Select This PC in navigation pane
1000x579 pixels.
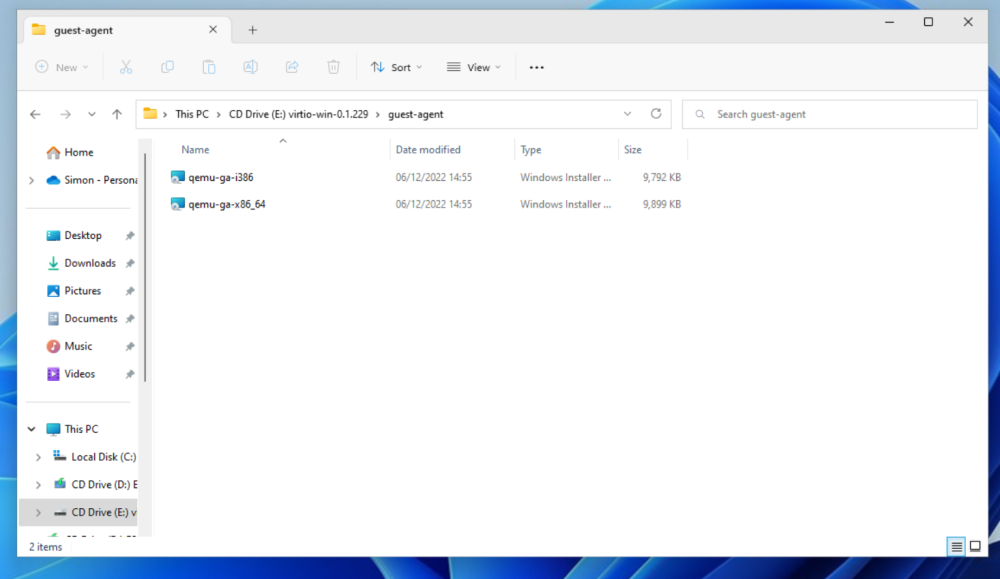[81, 429]
